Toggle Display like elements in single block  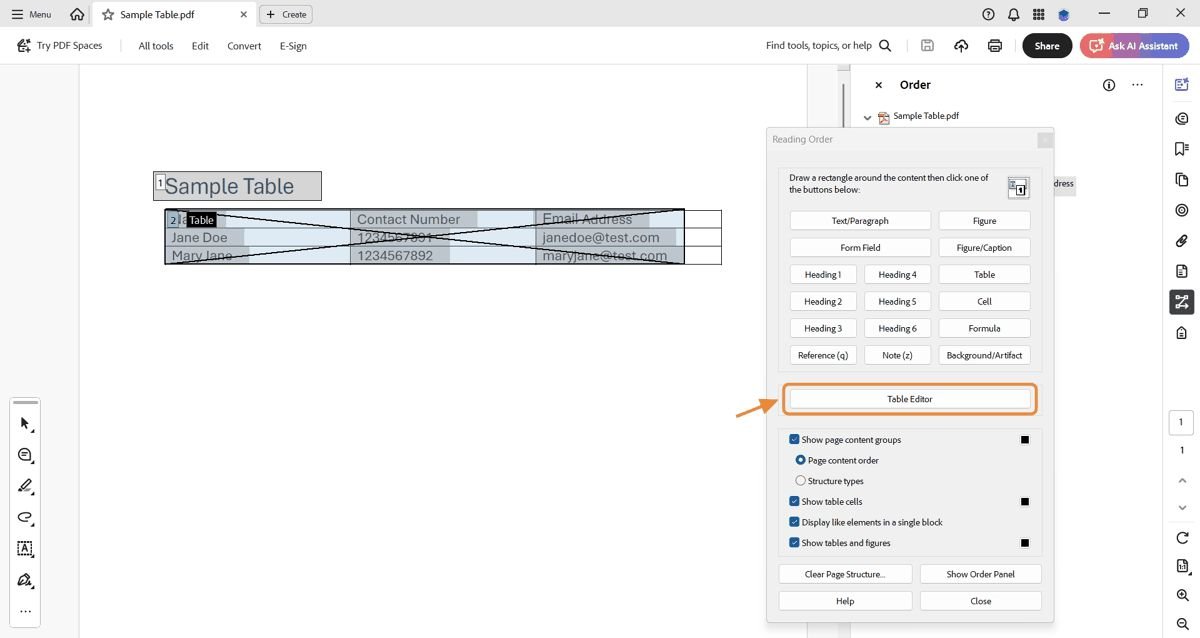794,522
